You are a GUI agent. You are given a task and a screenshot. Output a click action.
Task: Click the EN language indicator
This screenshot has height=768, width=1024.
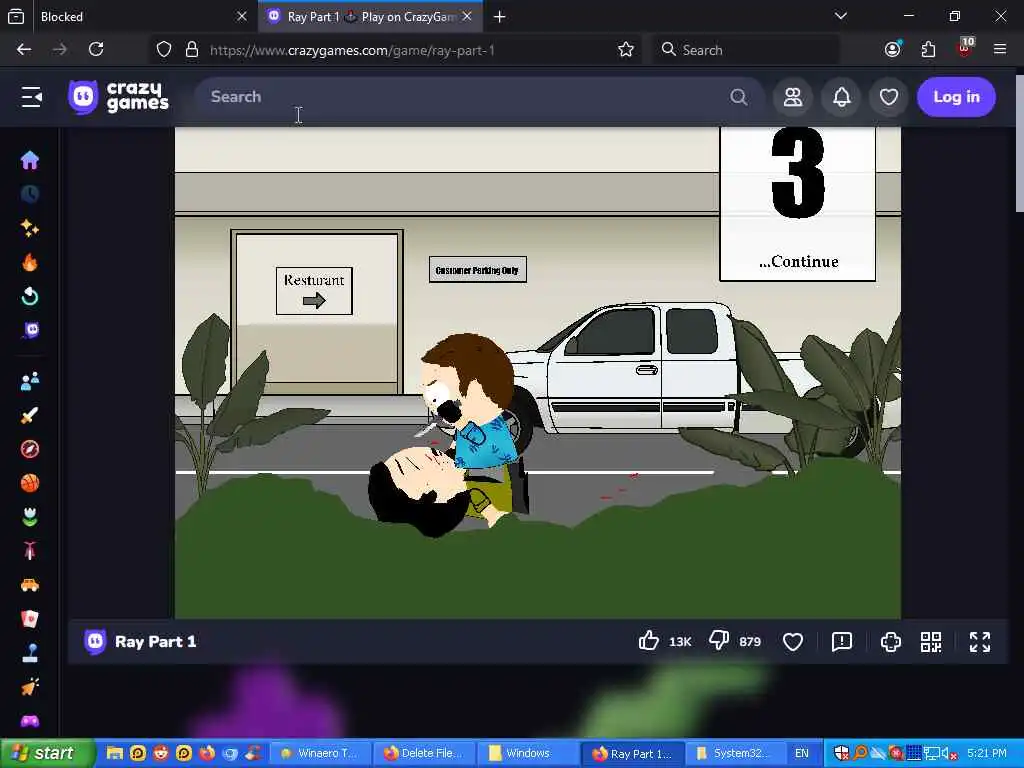tap(801, 754)
